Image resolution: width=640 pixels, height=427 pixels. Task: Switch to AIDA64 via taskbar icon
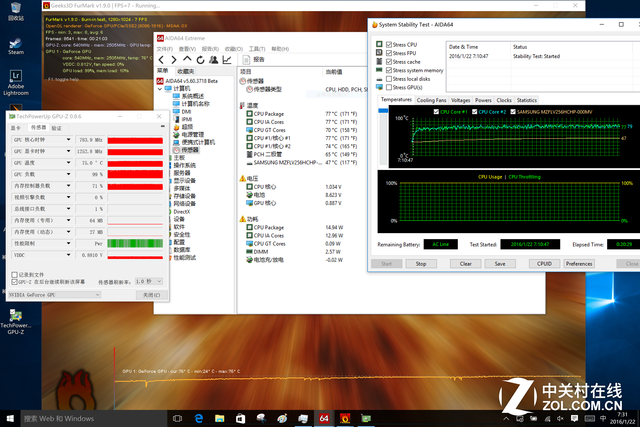pos(324,418)
